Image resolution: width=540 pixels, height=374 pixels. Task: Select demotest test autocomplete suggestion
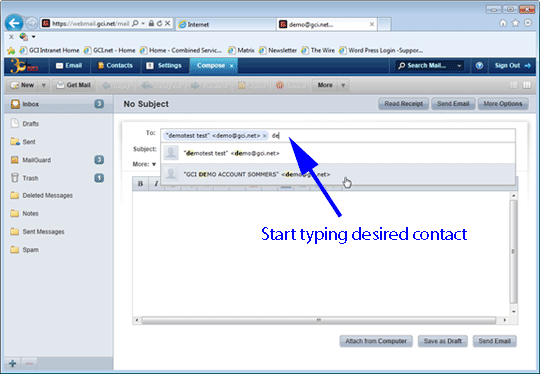(x=338, y=153)
